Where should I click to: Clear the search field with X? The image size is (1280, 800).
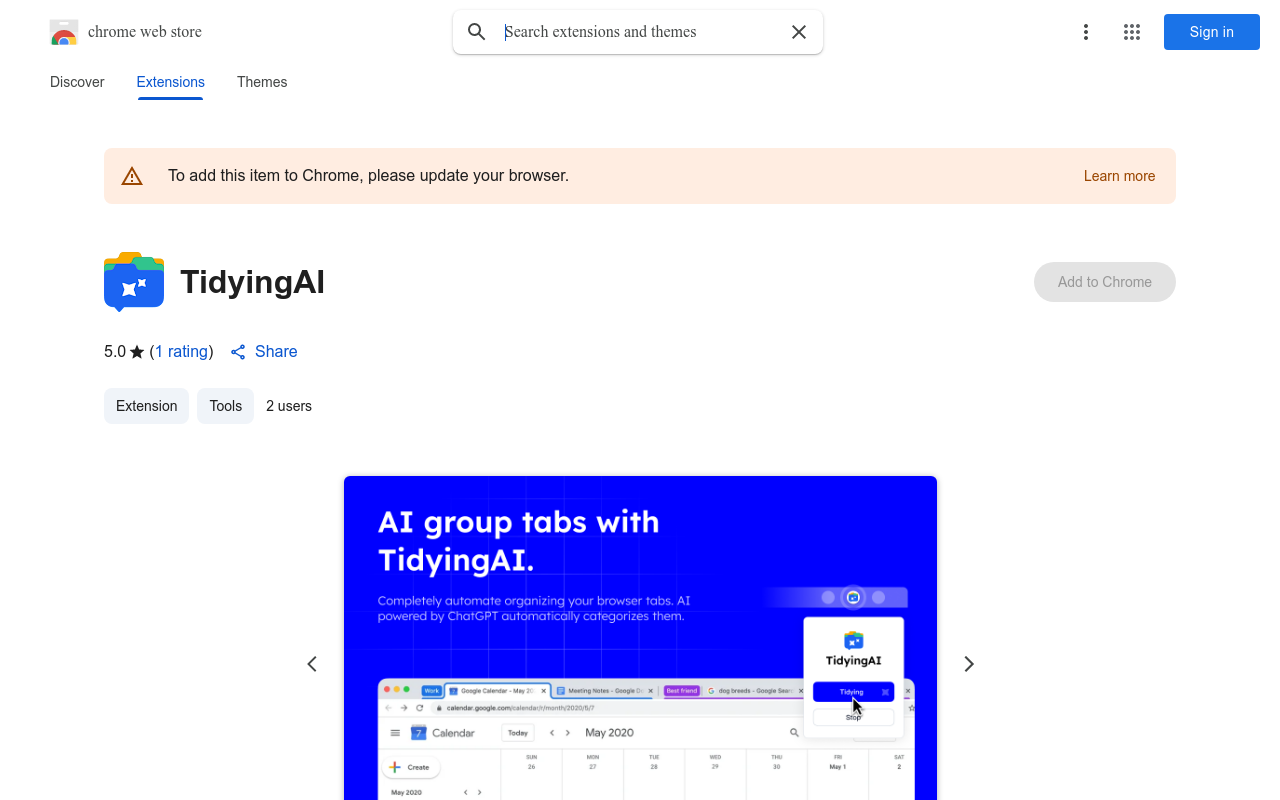799,32
